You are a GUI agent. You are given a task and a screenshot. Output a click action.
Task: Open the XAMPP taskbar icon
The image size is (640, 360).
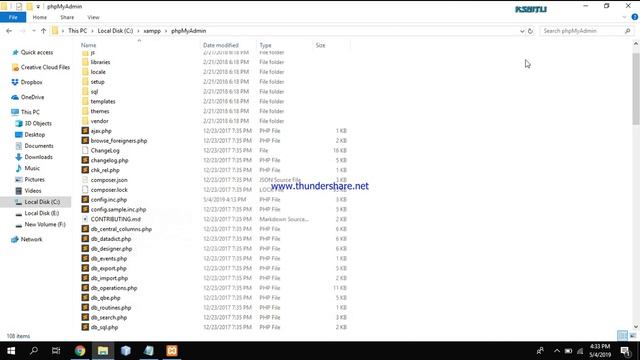[172, 351]
